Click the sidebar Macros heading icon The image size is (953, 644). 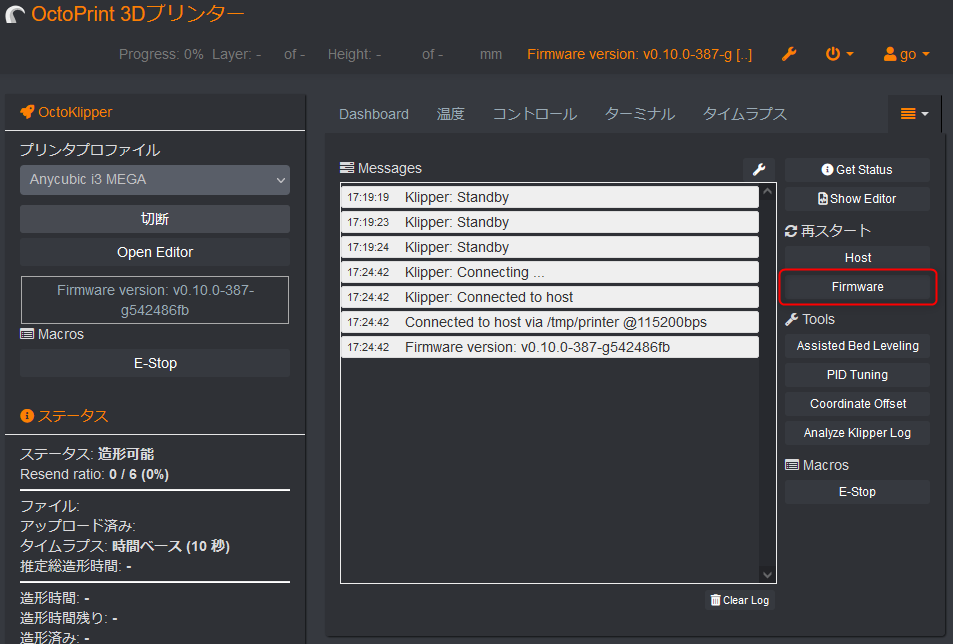(x=27, y=334)
